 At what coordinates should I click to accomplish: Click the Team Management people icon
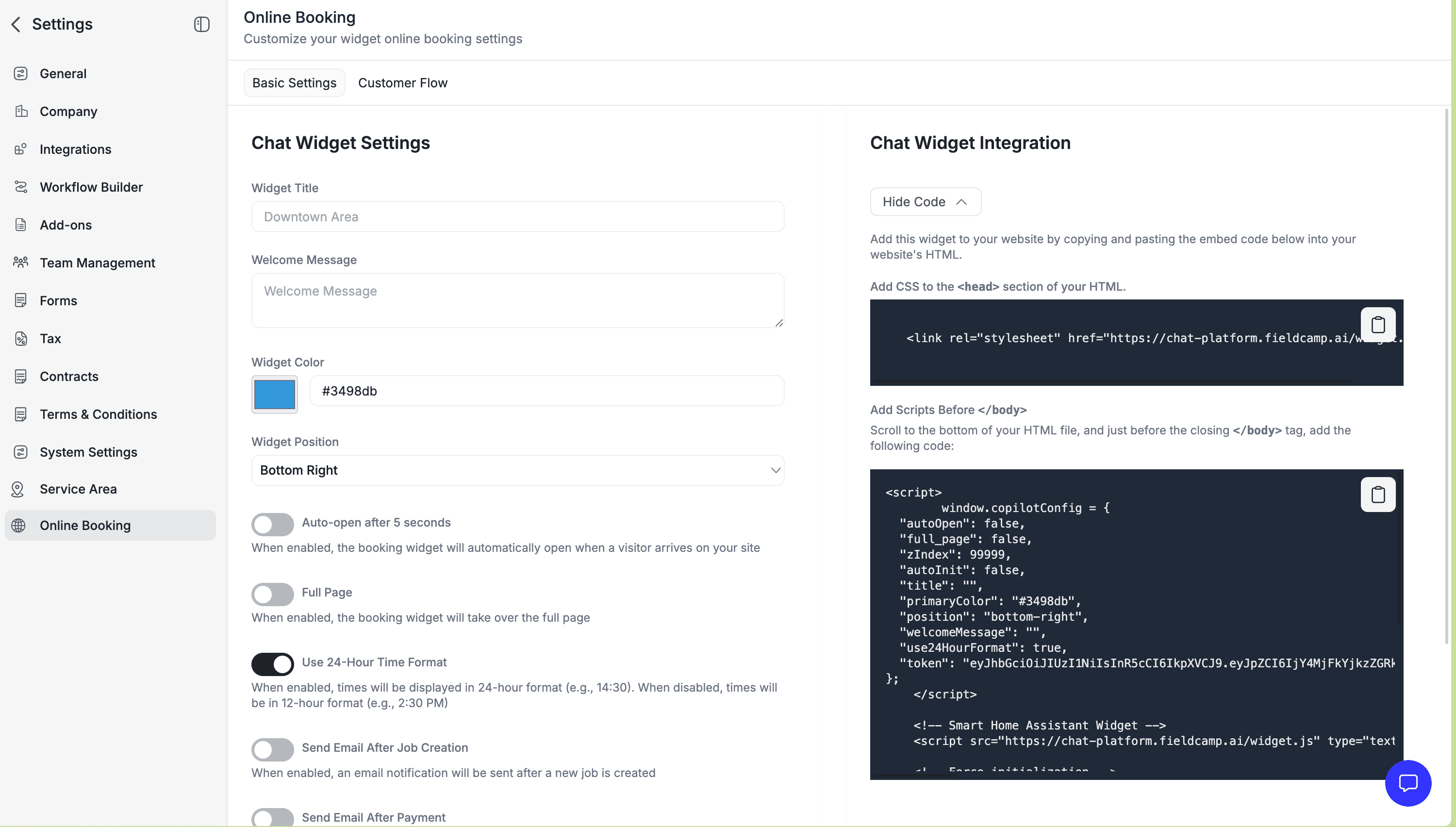(x=21, y=263)
